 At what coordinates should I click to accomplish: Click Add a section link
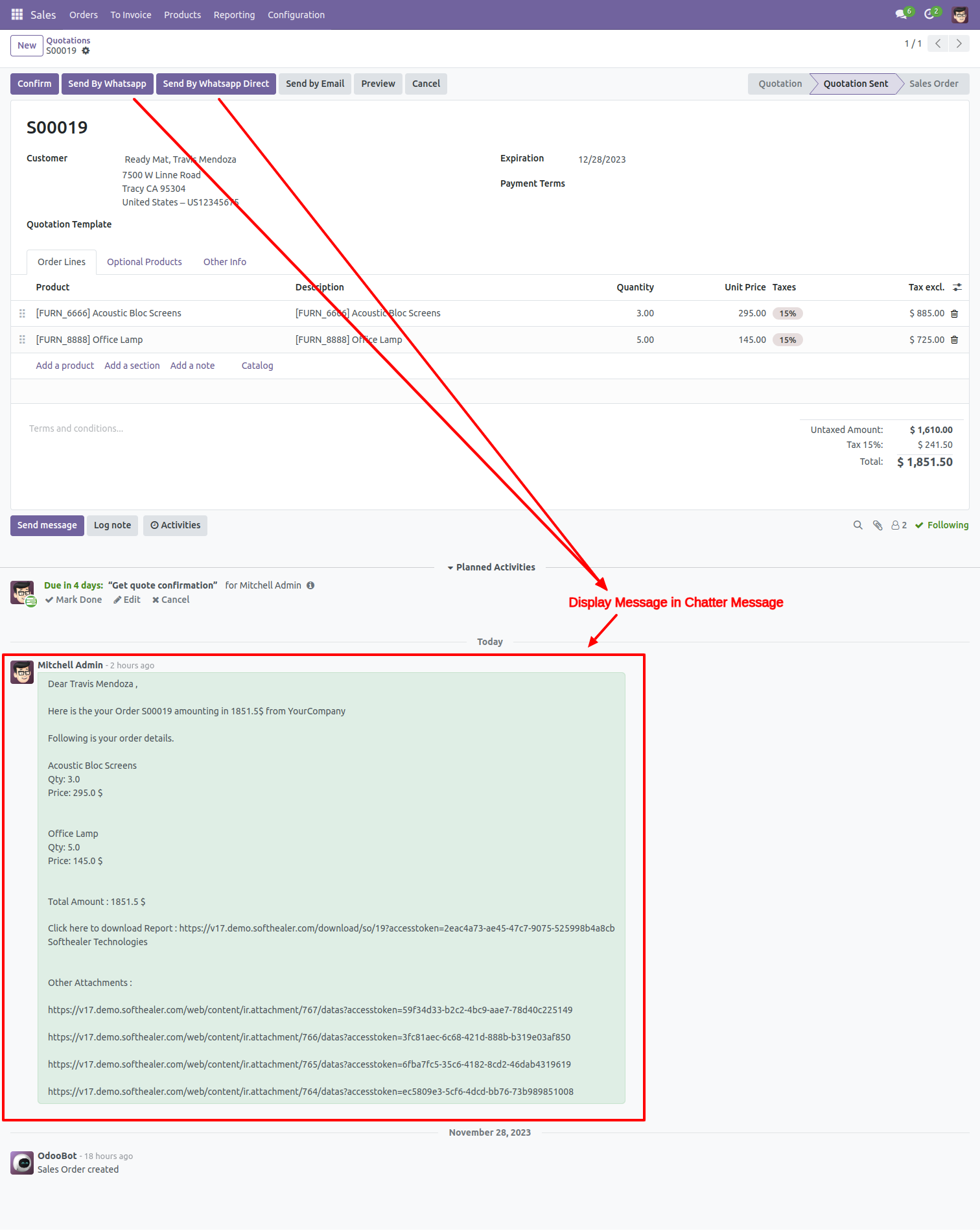click(132, 366)
